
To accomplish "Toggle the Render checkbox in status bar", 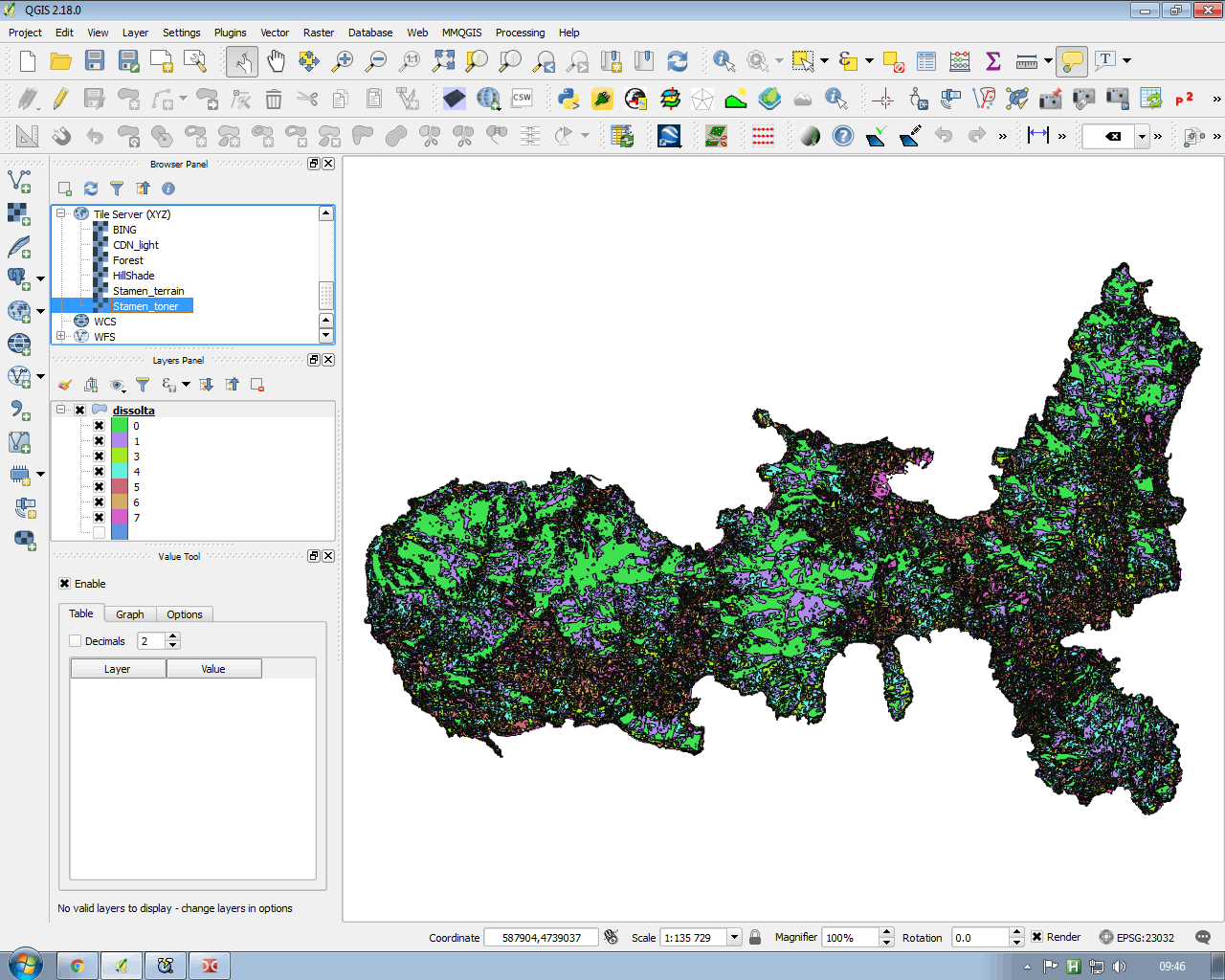I will coord(1036,937).
